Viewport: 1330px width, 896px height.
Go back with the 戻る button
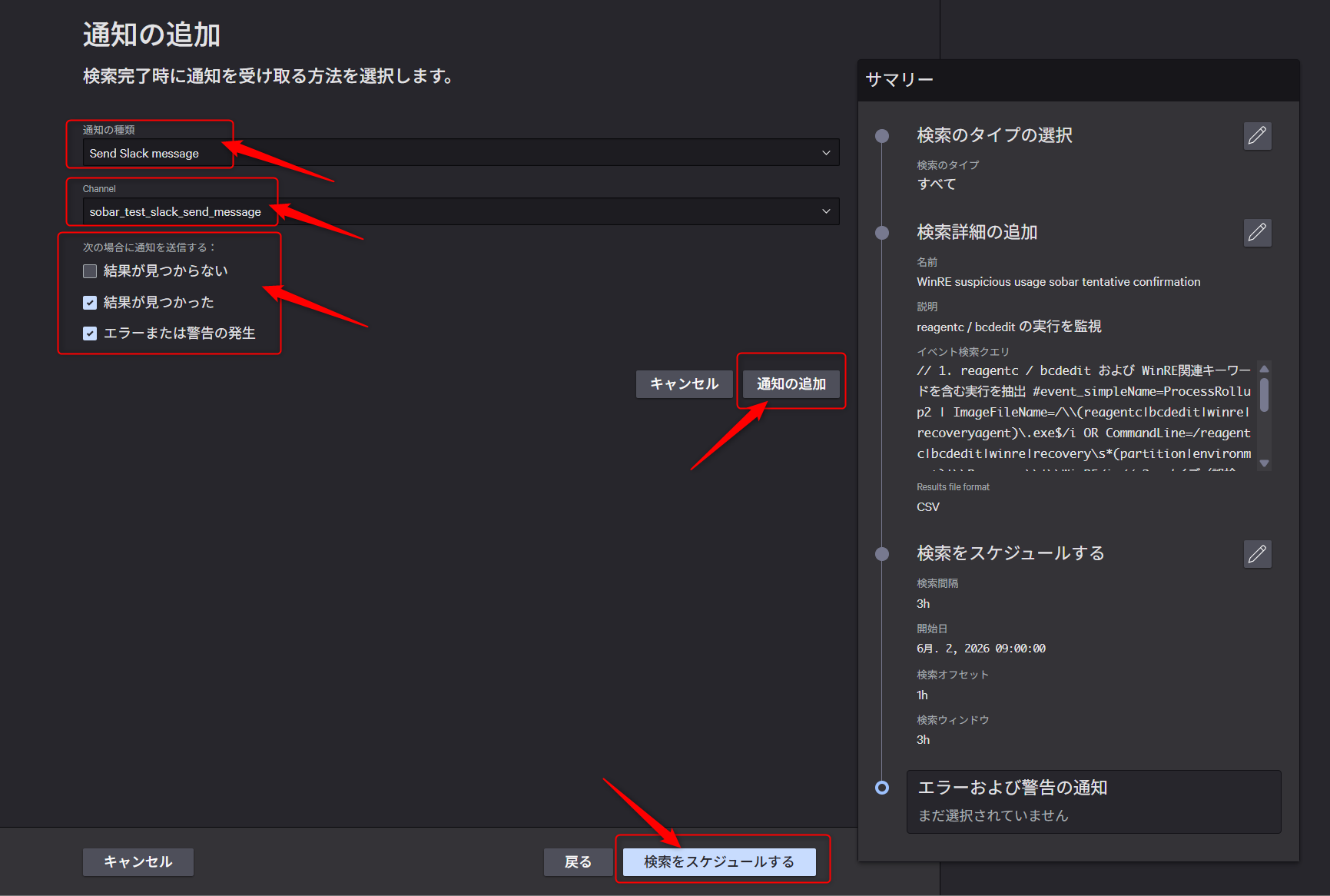click(x=578, y=862)
